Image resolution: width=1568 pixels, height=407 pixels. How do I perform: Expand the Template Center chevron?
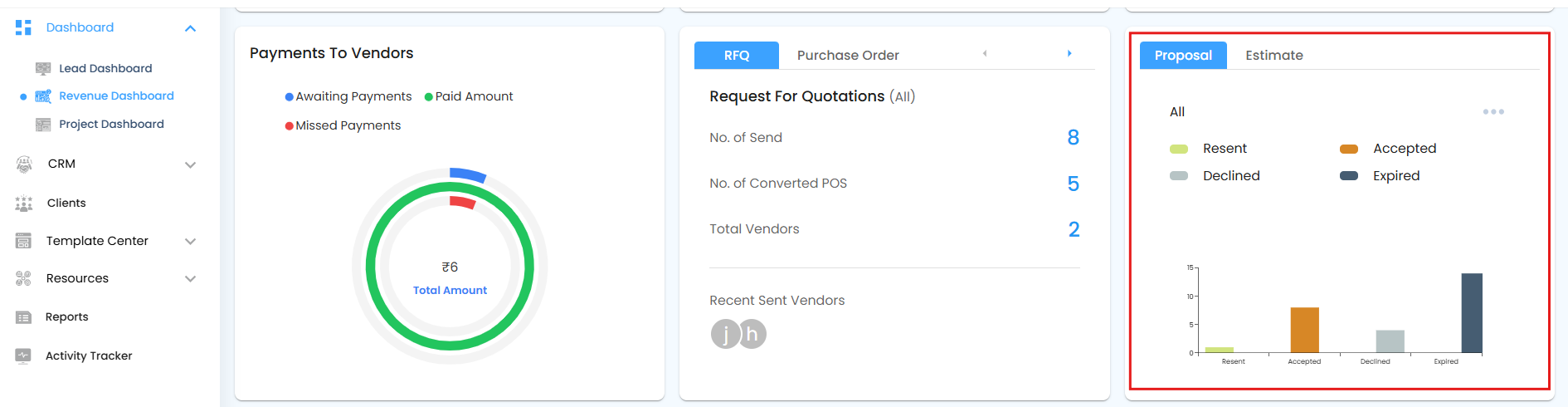tap(190, 242)
